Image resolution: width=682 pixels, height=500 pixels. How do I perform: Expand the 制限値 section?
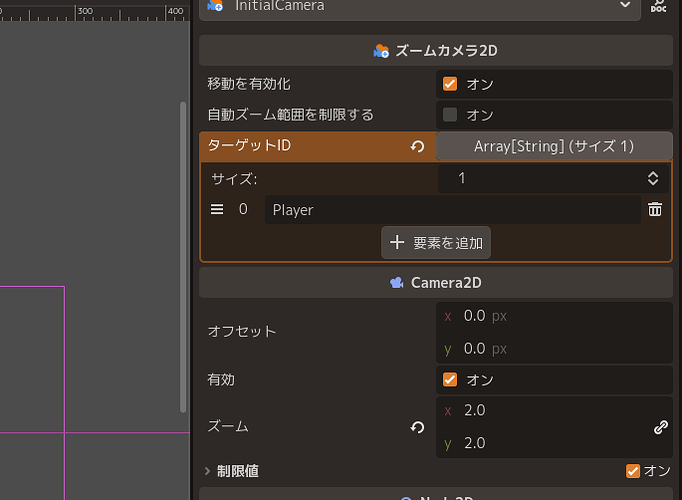pos(207,471)
